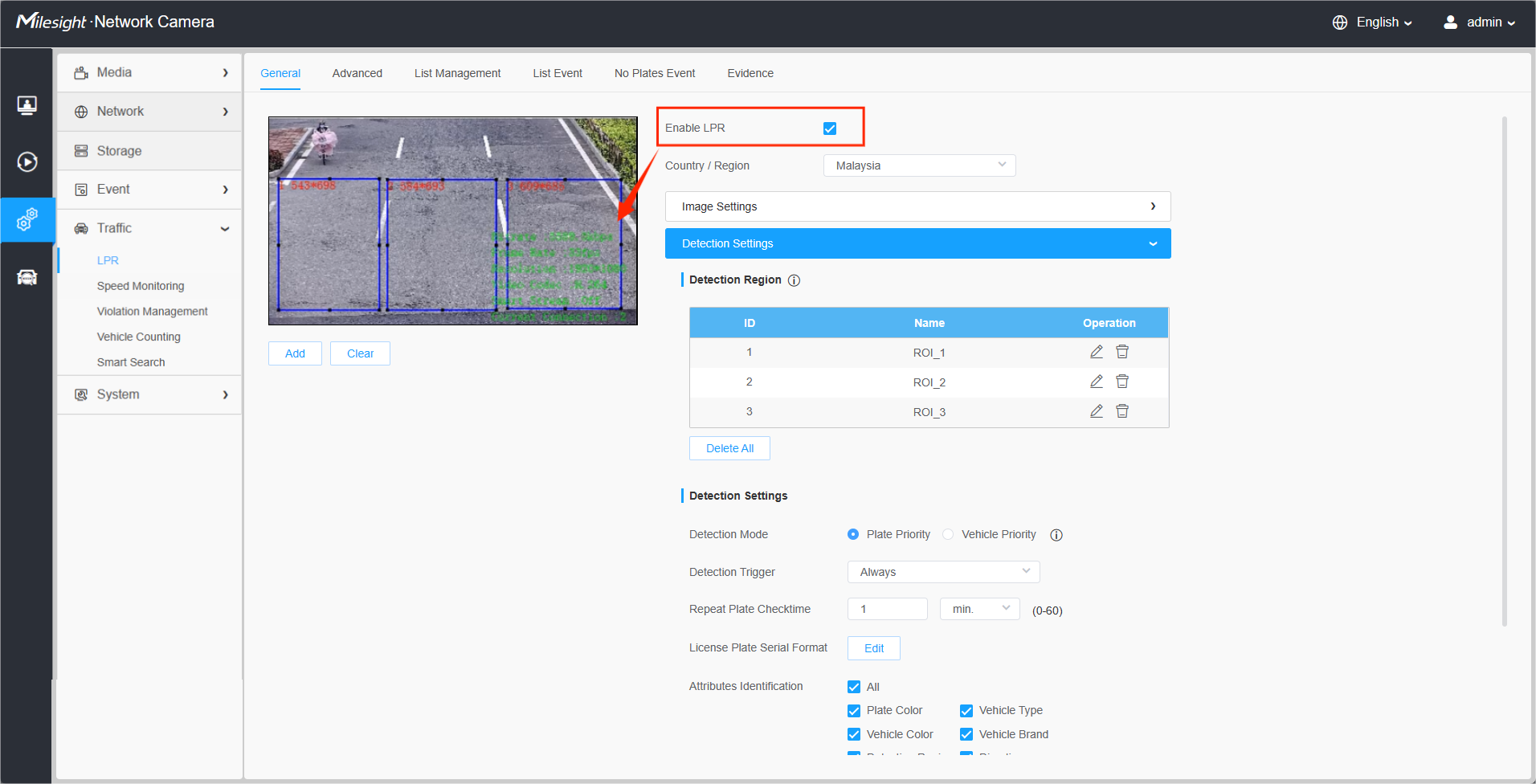The image size is (1536, 784).
Task: Open the min. time unit dropdown
Action: click(980, 609)
